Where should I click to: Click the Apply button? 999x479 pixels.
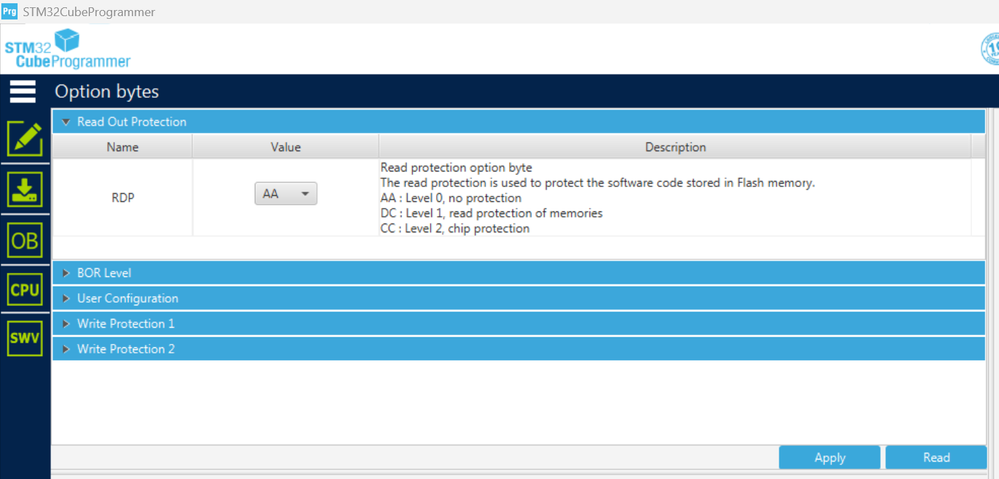coord(830,457)
